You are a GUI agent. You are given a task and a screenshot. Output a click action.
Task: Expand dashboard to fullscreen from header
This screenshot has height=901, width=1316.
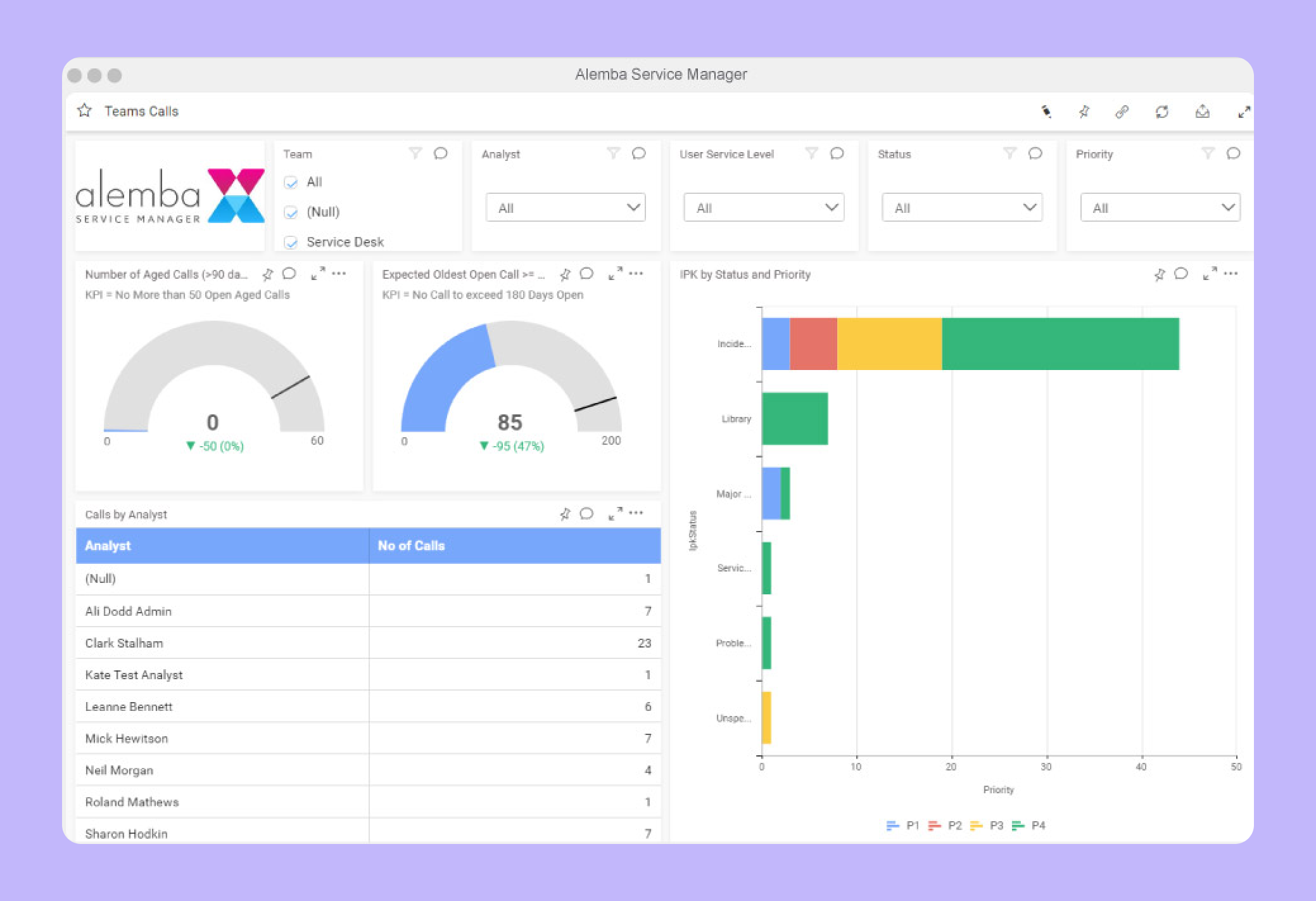point(1244,112)
